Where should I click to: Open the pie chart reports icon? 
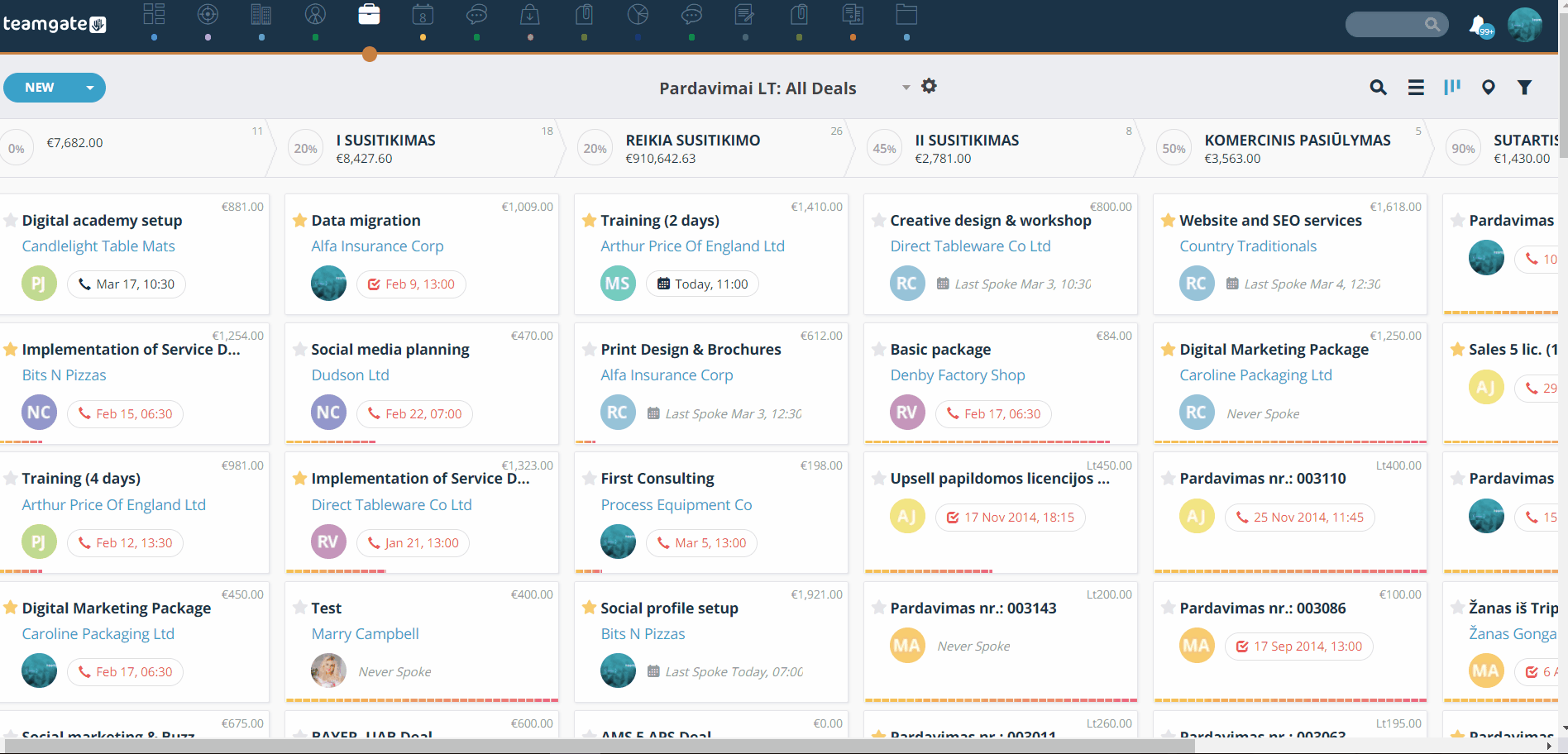[x=638, y=14]
